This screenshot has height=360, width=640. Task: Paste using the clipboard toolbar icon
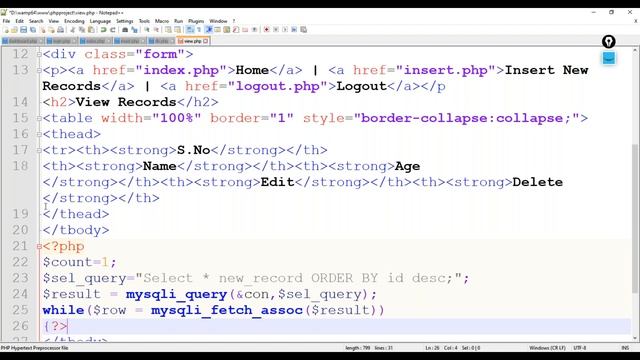tap(91, 30)
